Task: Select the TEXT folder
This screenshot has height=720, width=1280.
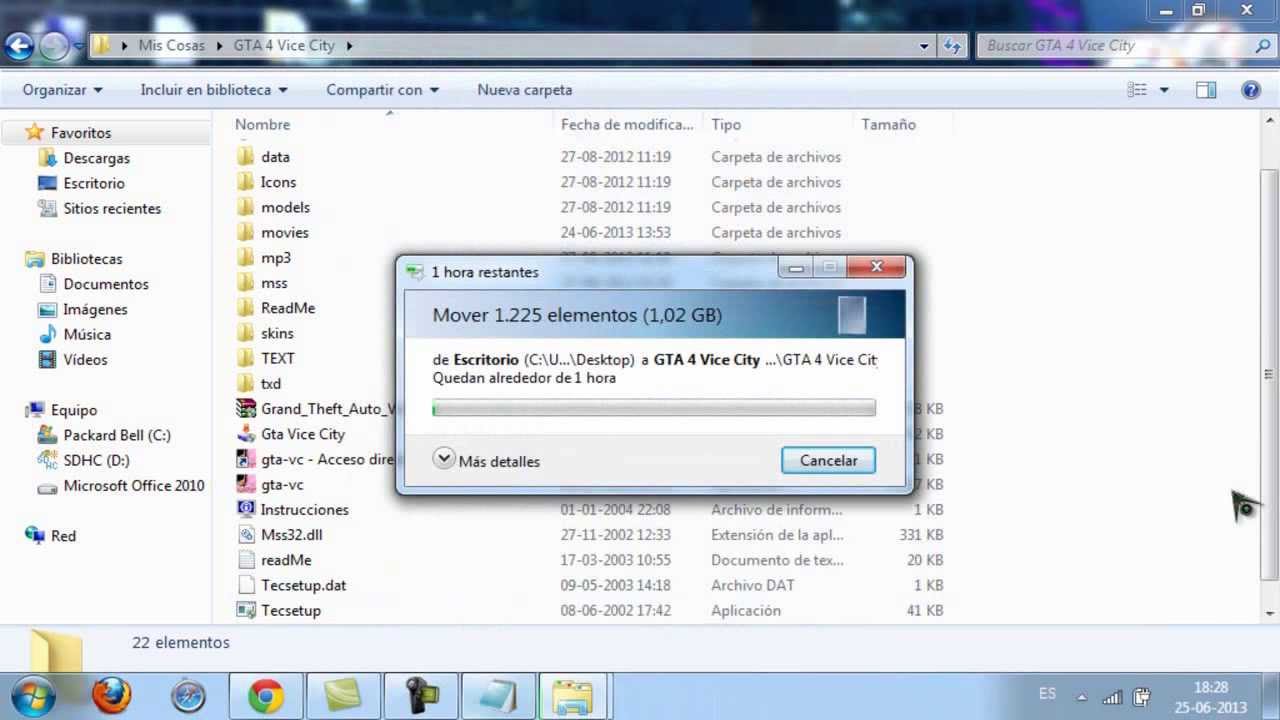Action: point(277,358)
